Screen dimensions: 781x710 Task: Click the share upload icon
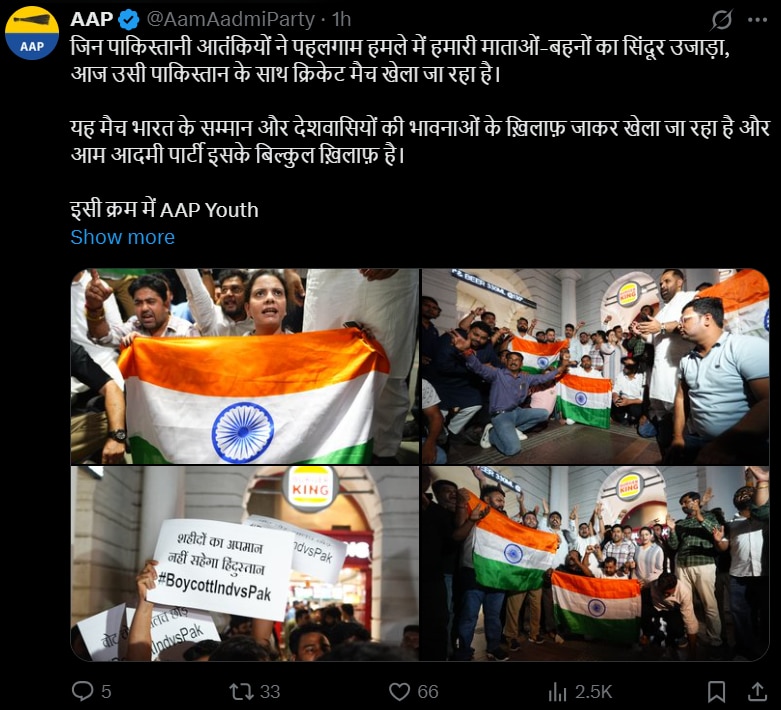757,692
